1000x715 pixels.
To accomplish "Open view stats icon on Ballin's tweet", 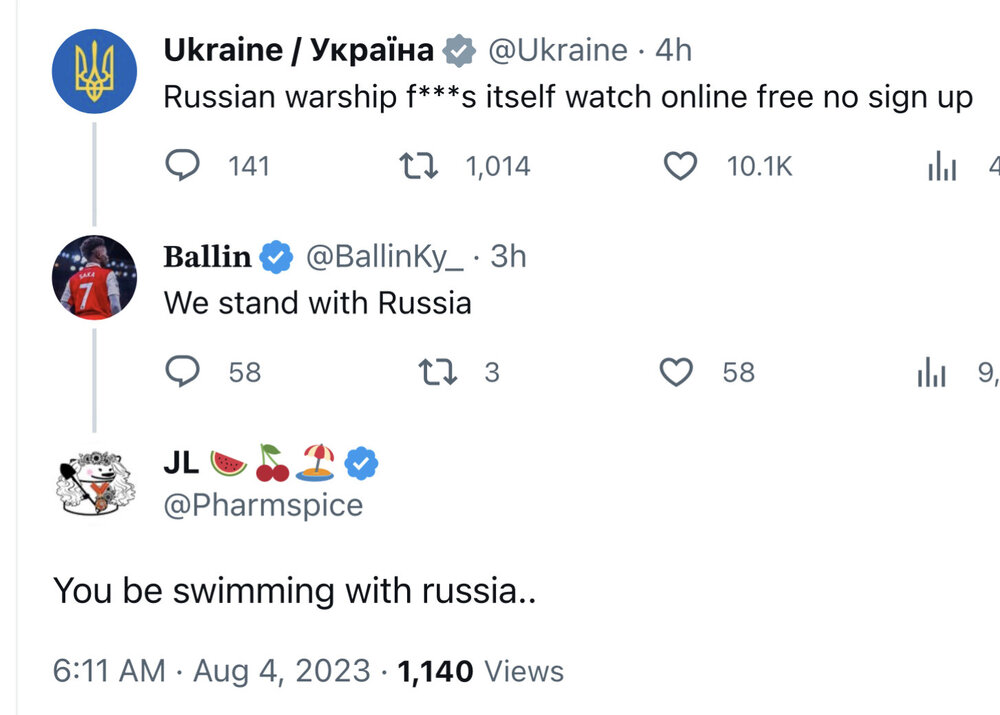I will coord(932,373).
